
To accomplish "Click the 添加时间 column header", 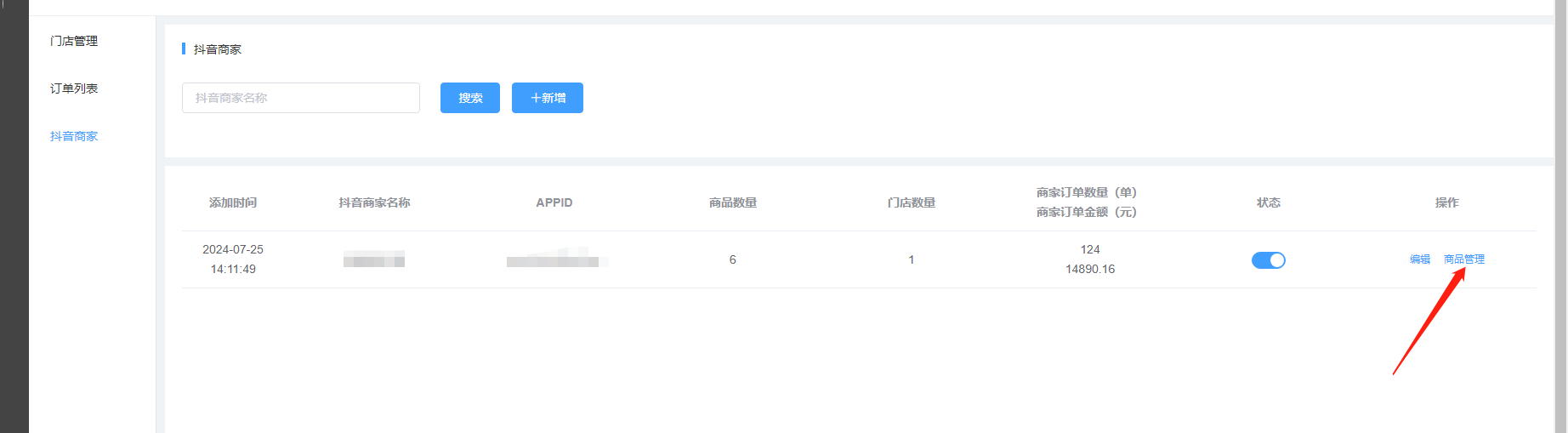I will pyautogui.click(x=233, y=202).
